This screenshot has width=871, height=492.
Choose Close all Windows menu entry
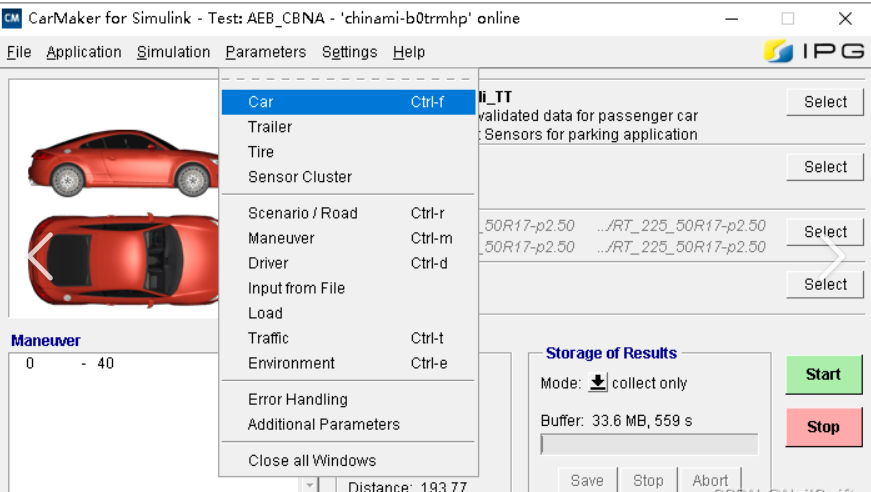coord(348,460)
